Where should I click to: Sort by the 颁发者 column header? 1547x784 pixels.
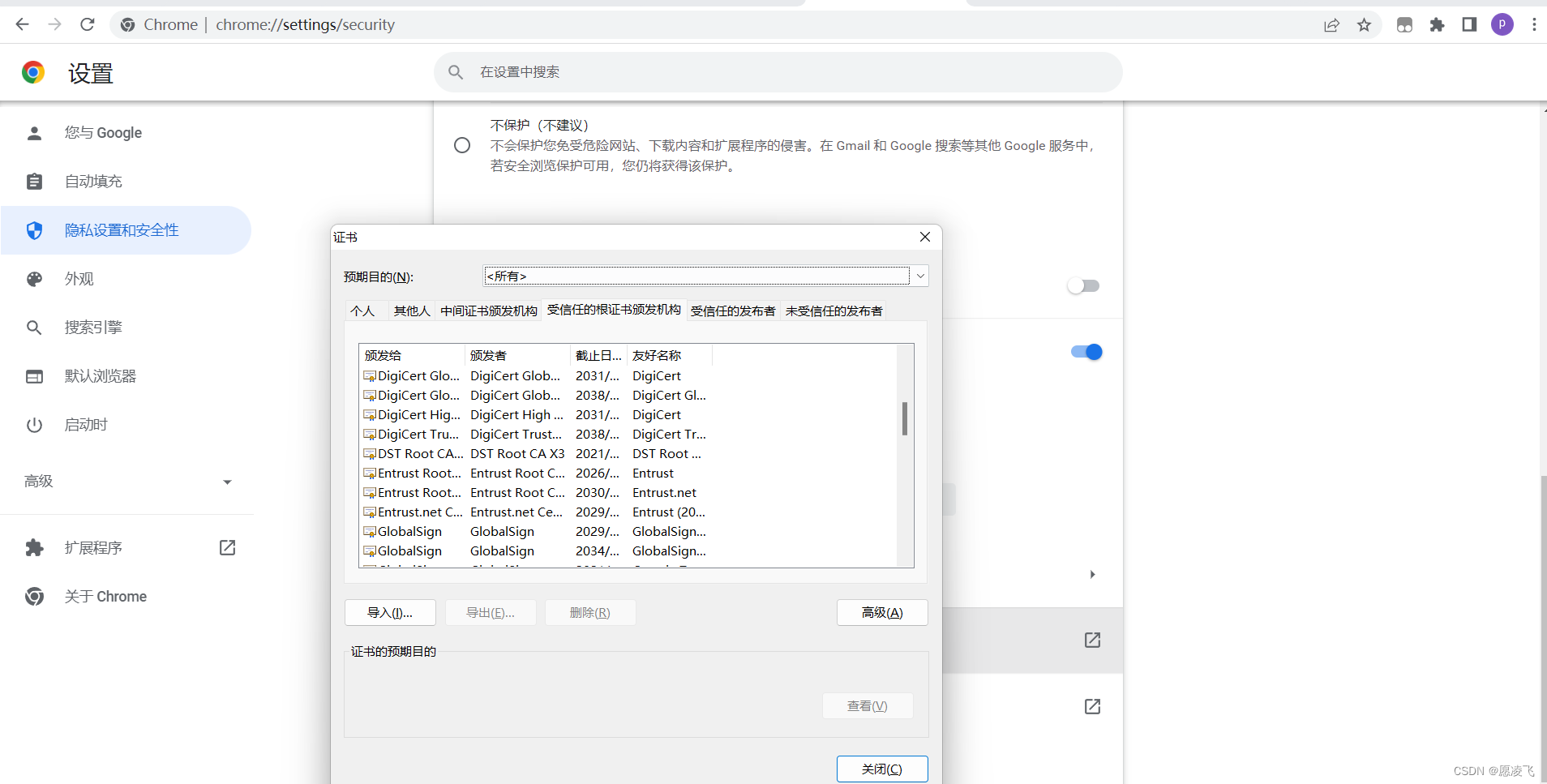point(517,356)
